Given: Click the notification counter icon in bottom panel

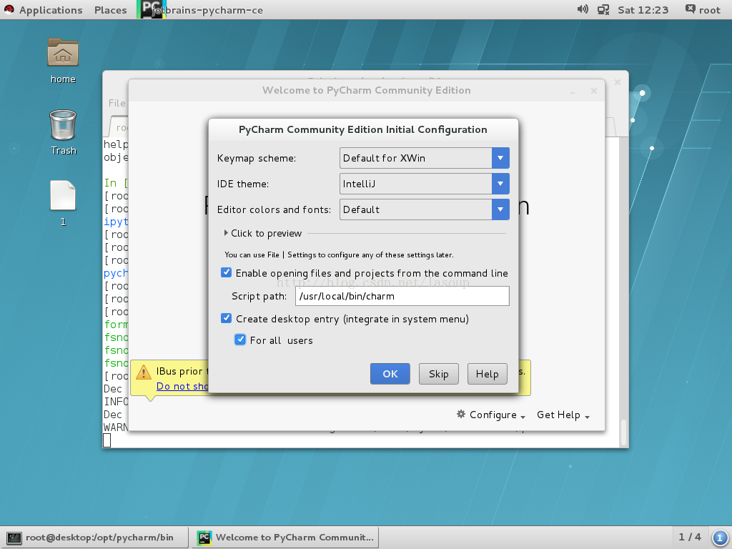Looking at the screenshot, I should tap(720, 537).
